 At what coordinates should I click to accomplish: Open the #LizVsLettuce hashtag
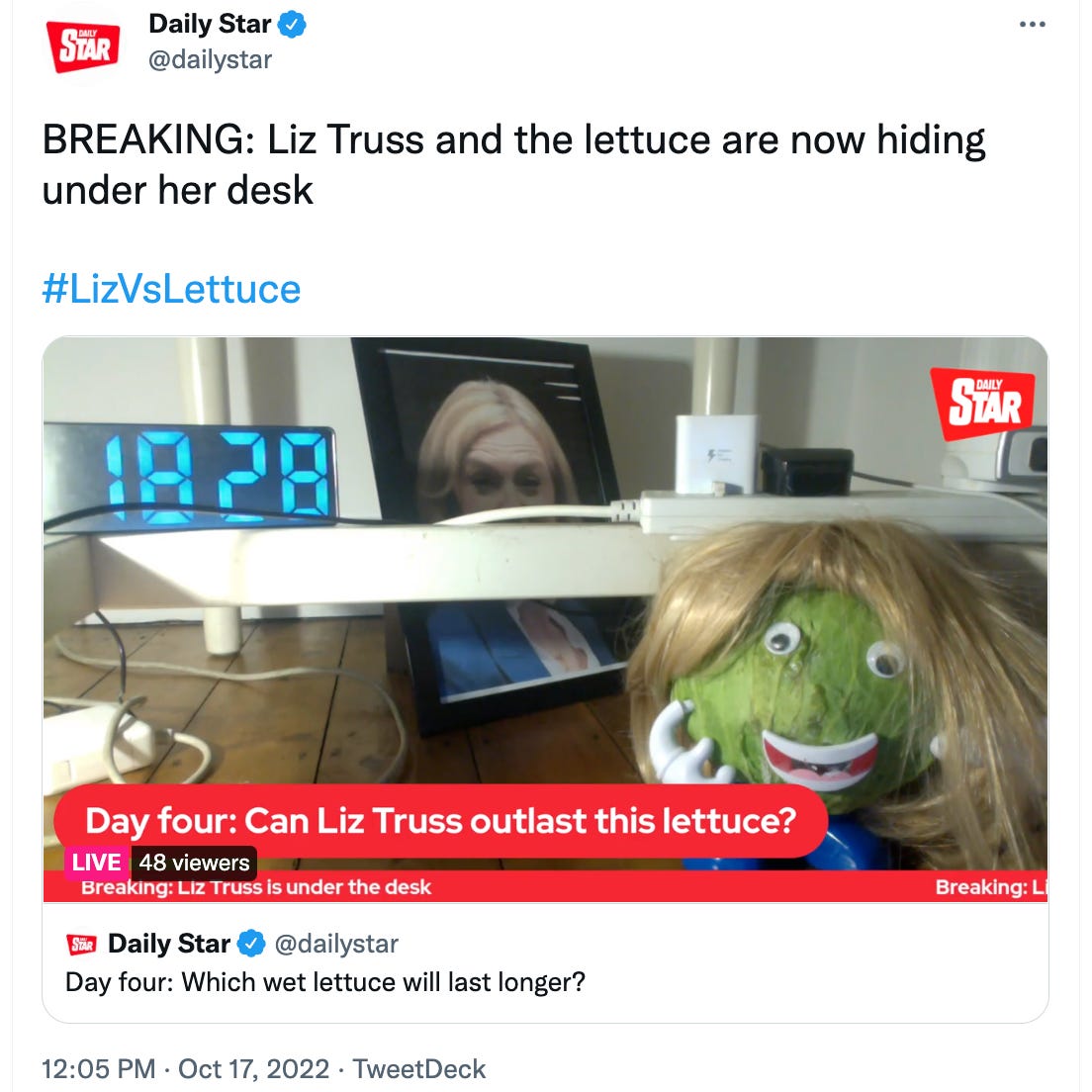(171, 288)
